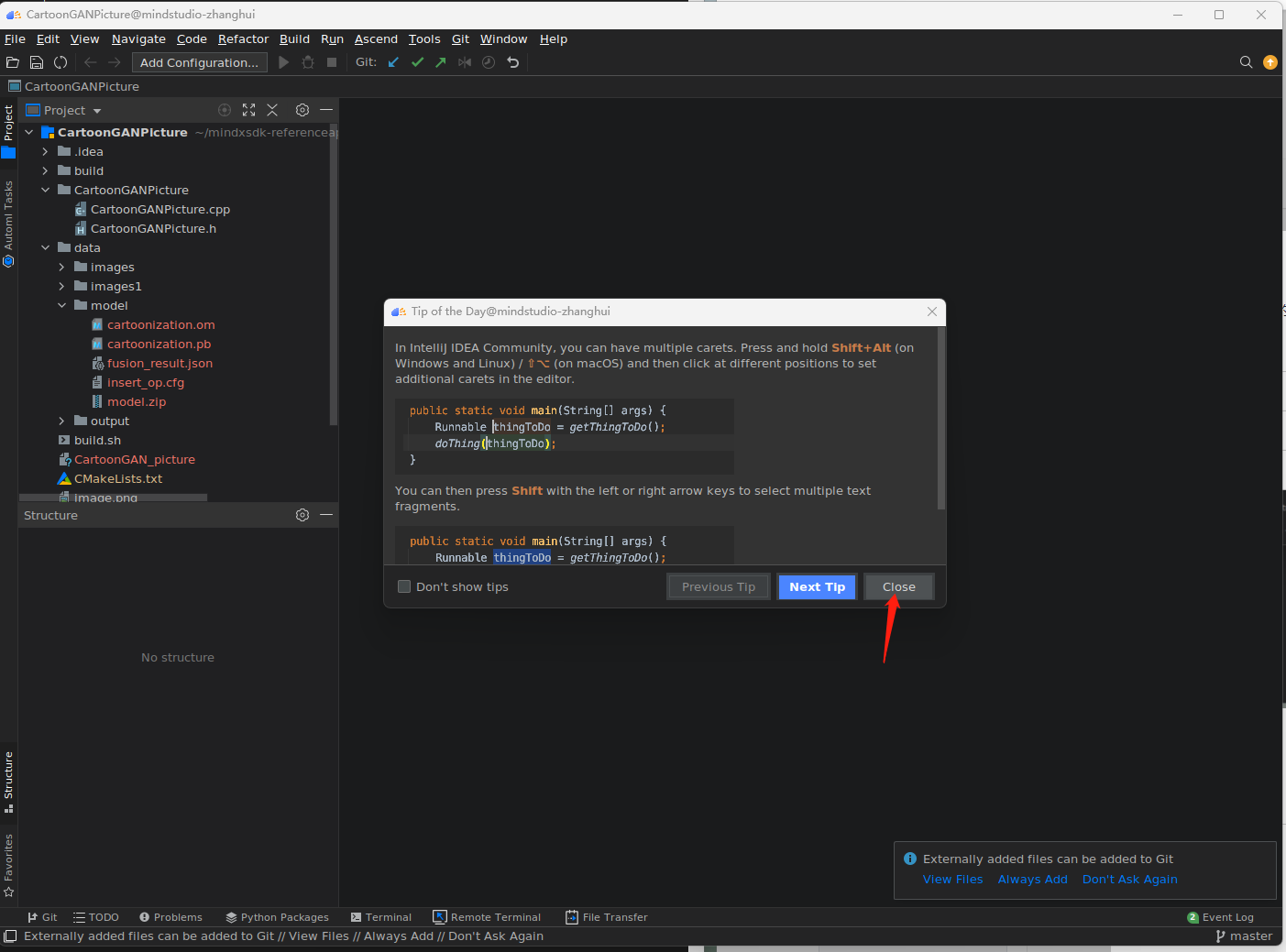This screenshot has height=952, width=1286.
Task: Open the Project panel gear options
Action: click(x=302, y=110)
